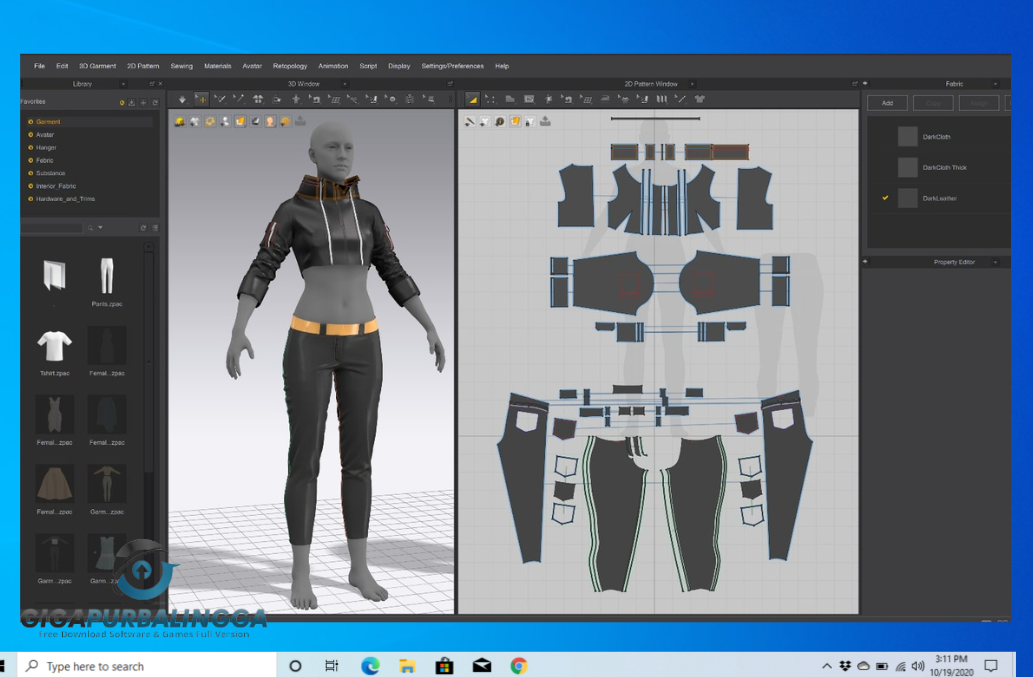
Task: Toggle avatar head display icon in 3D viewport
Action: pos(269,121)
